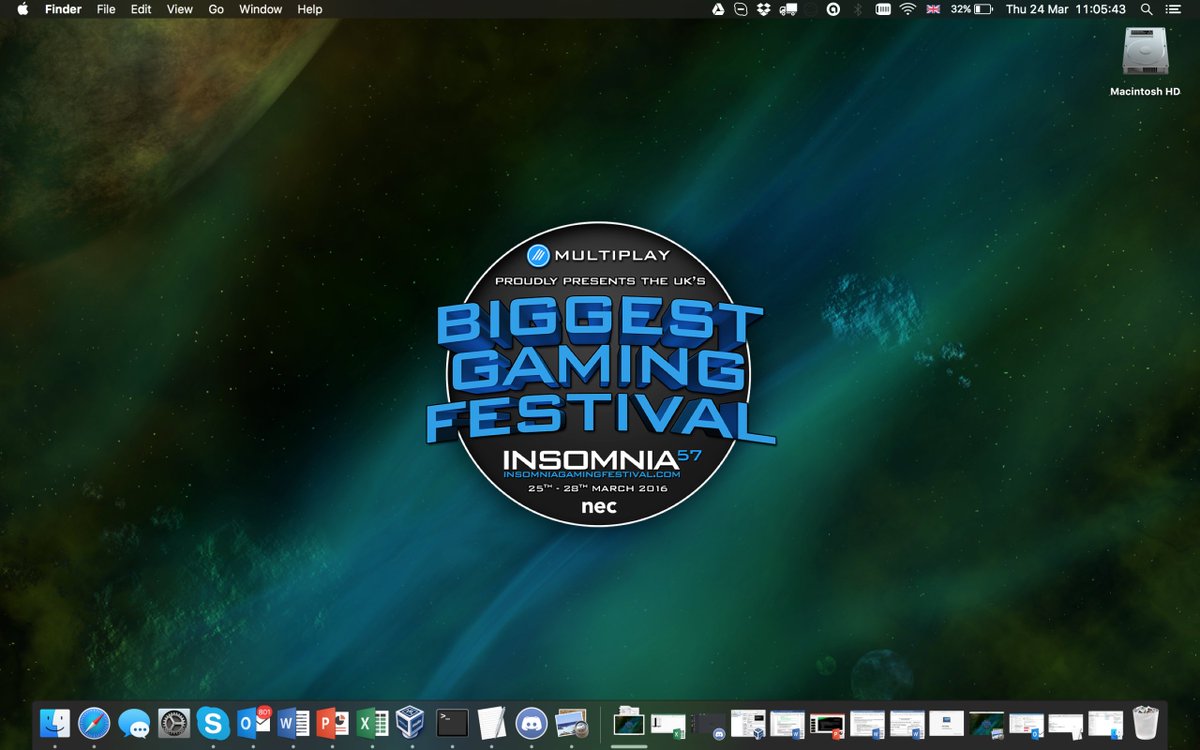This screenshot has height=750, width=1200.
Task: Open Outlook with the 801 badge
Action: 253,722
